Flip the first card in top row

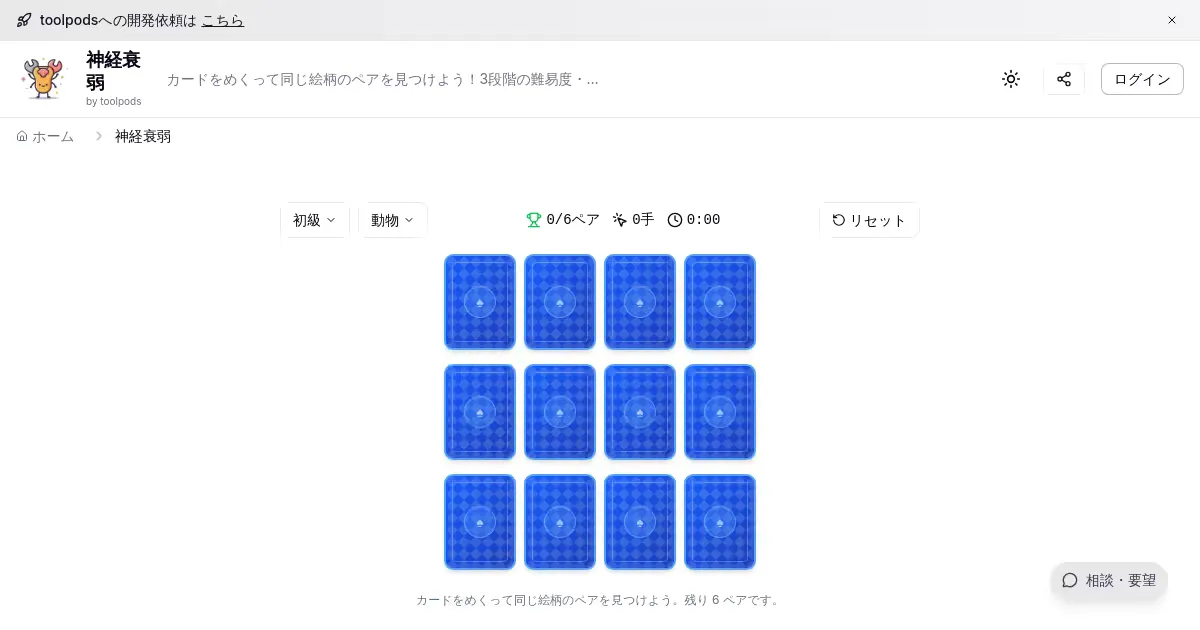[480, 302]
